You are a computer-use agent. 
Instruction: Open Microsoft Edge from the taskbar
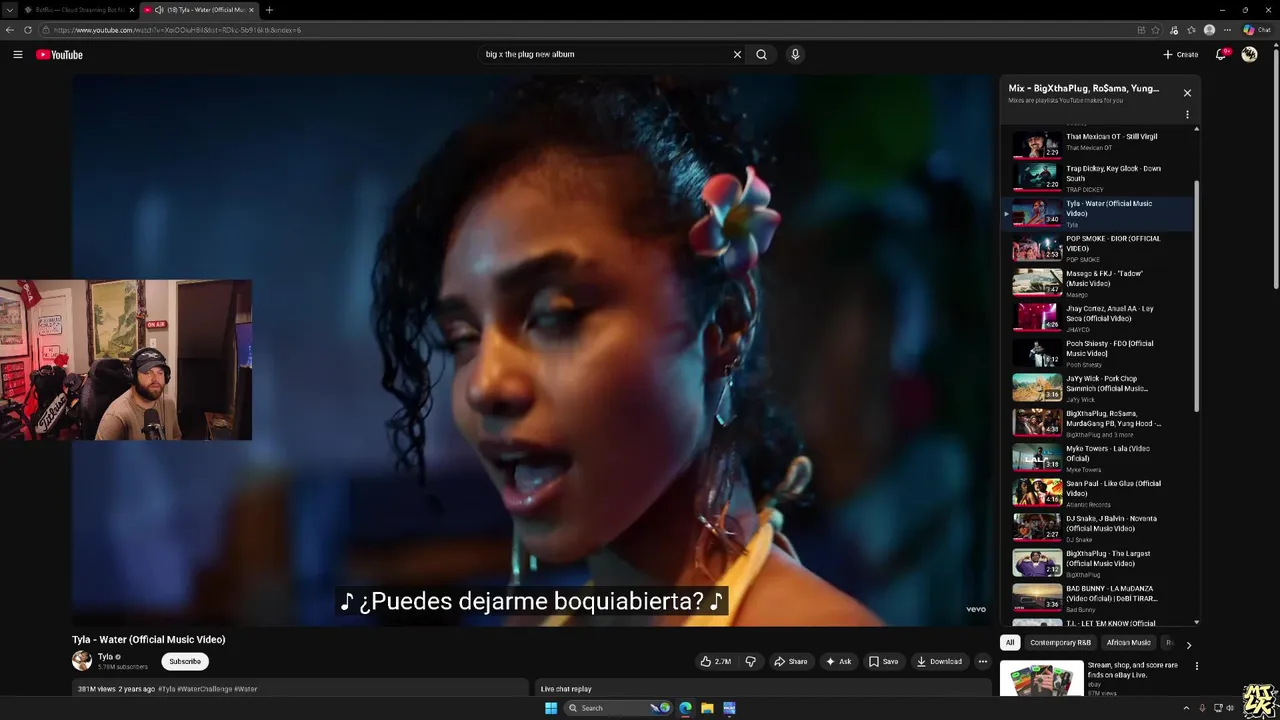[x=685, y=708]
